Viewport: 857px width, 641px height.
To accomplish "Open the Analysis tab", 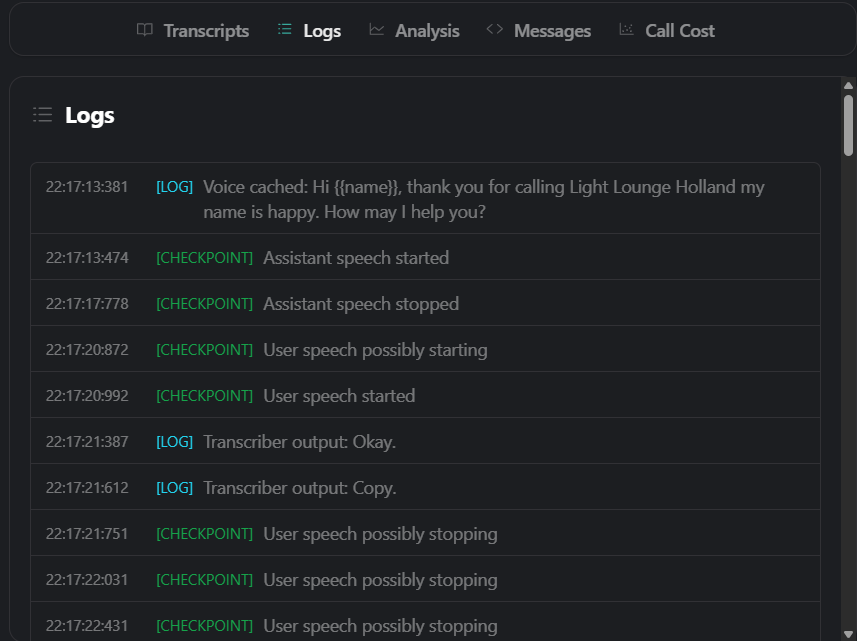I will [x=414, y=31].
